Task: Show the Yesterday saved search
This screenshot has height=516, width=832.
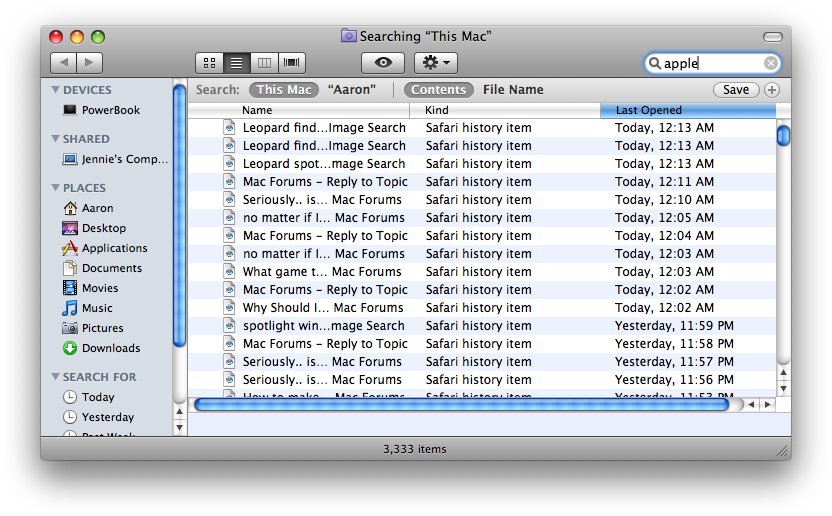Action: point(99,417)
